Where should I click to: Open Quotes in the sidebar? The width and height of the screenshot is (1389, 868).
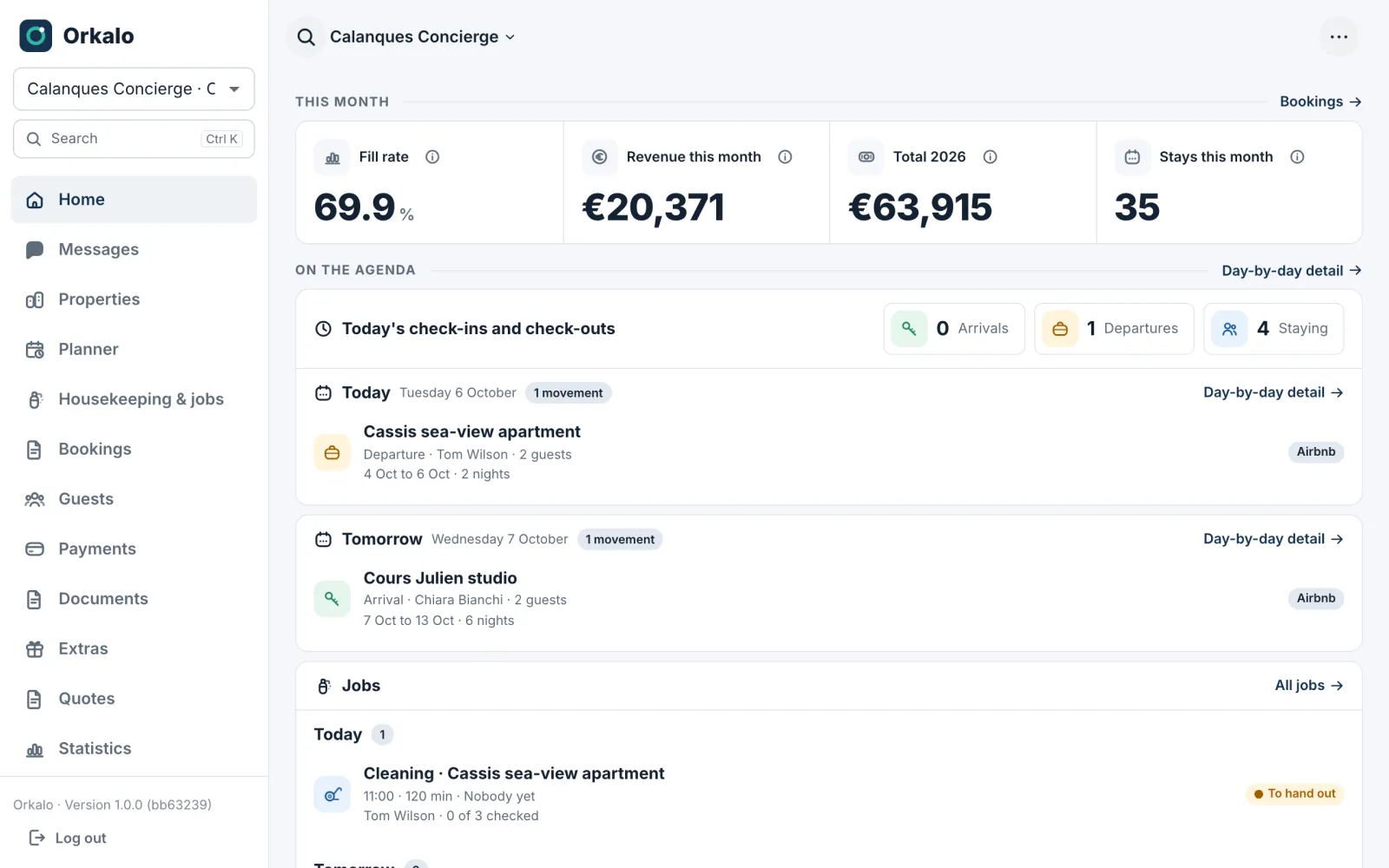click(134, 699)
